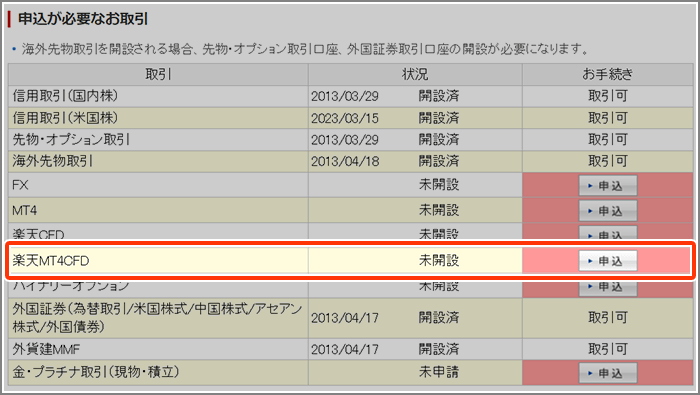
Task: Click the 楽天MT4CFD row name
Action: point(50,261)
